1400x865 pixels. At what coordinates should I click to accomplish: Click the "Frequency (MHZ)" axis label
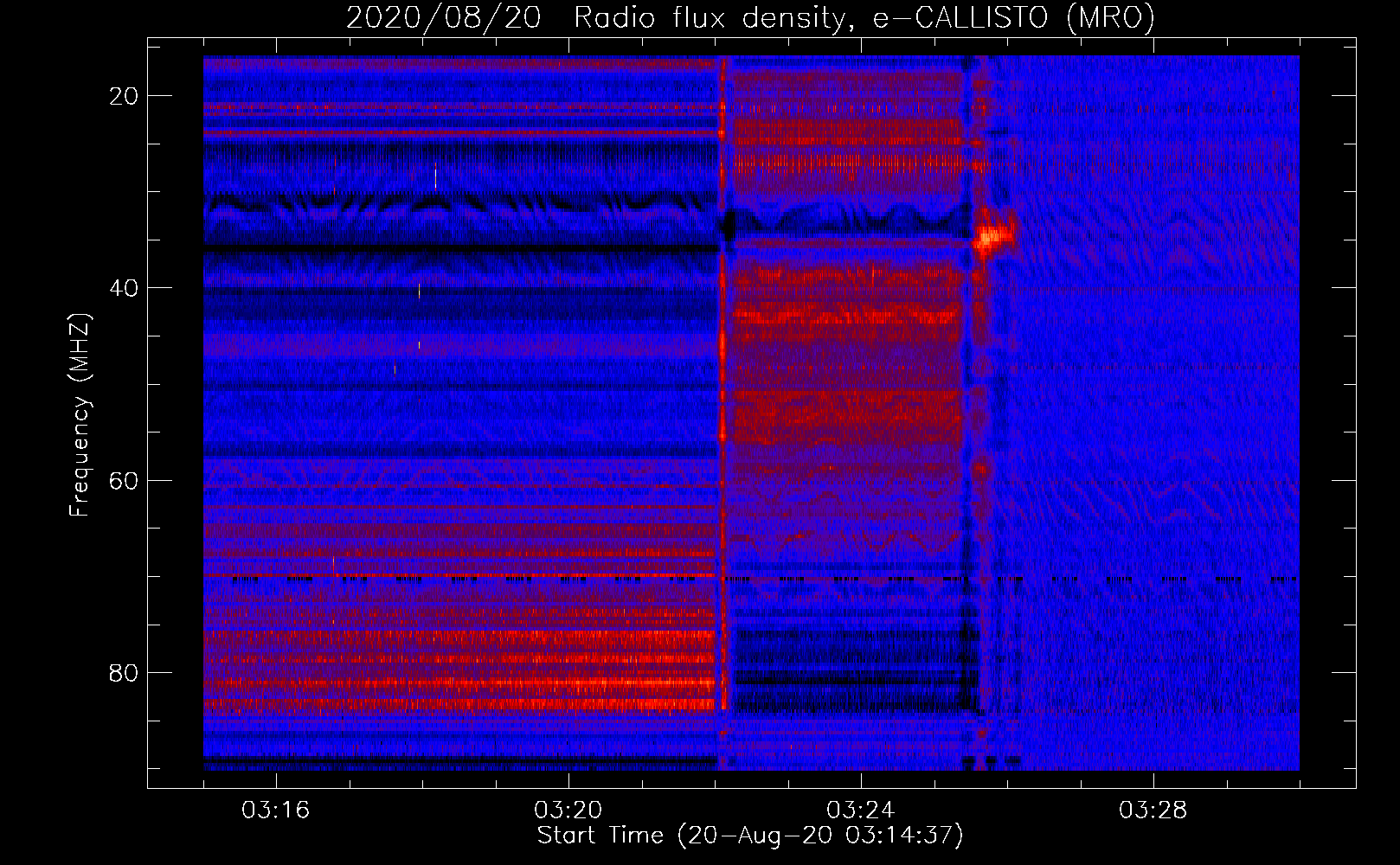click(80, 415)
